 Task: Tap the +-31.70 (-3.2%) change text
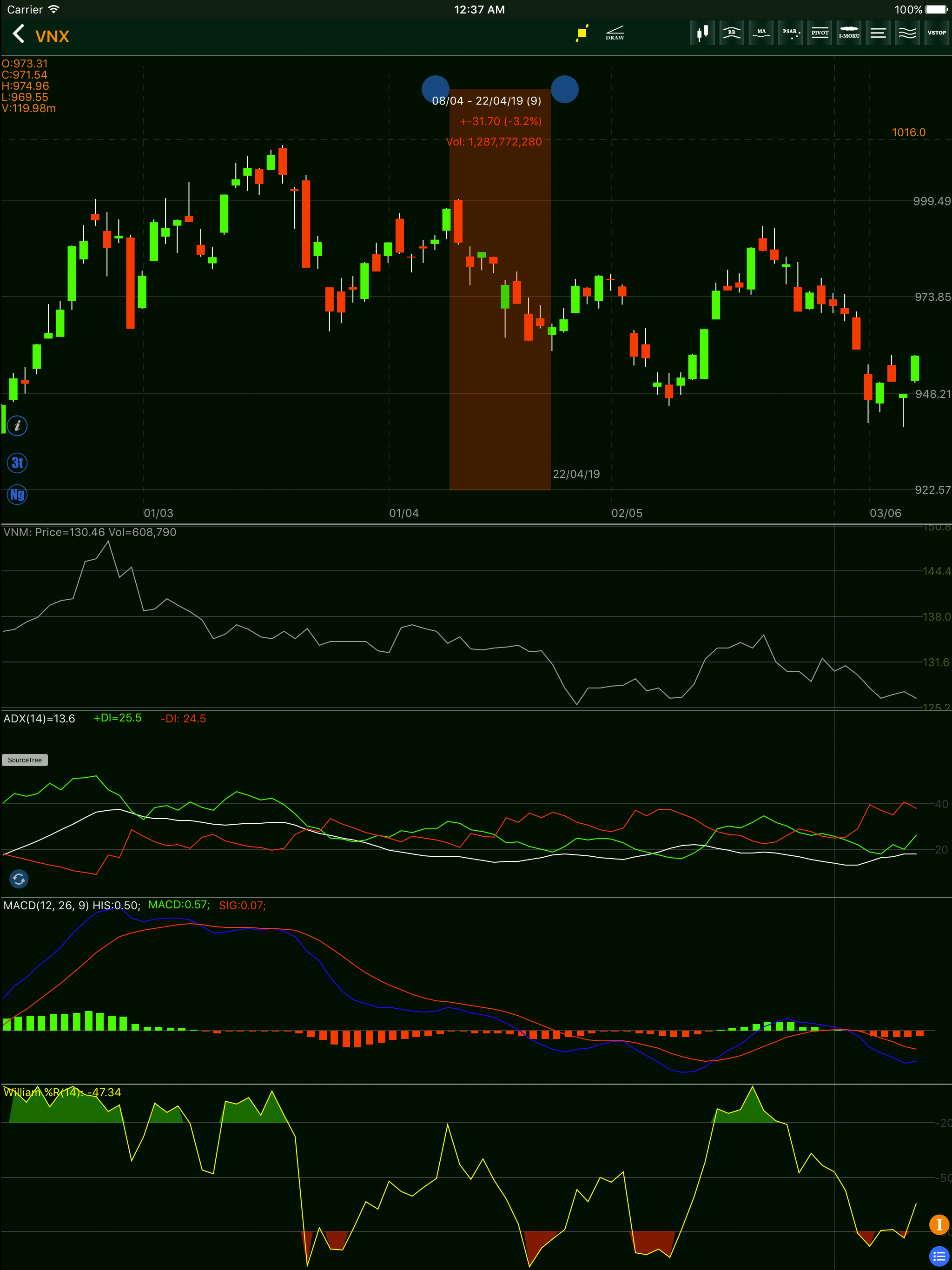click(x=501, y=121)
